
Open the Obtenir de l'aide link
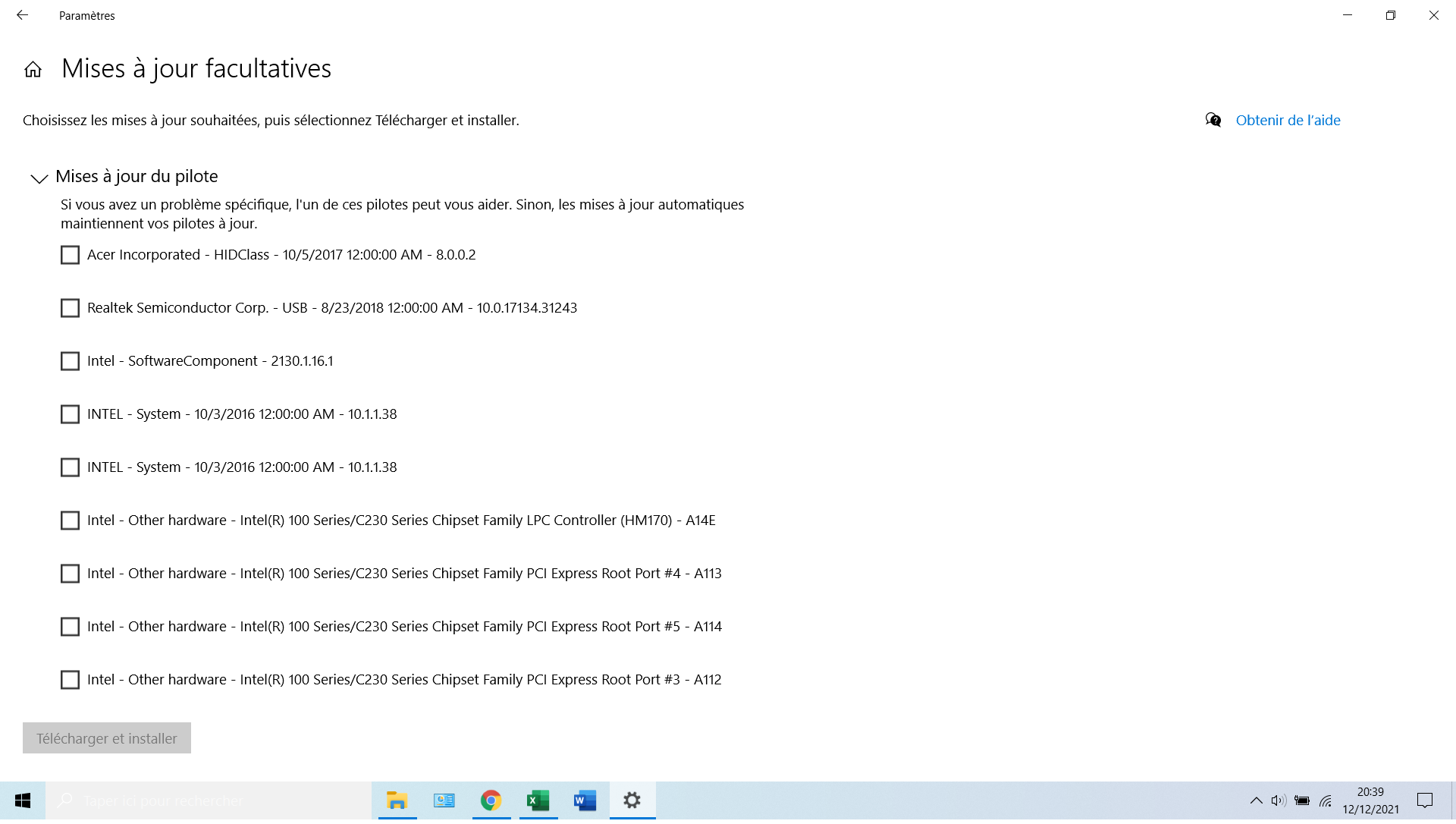(x=1288, y=120)
